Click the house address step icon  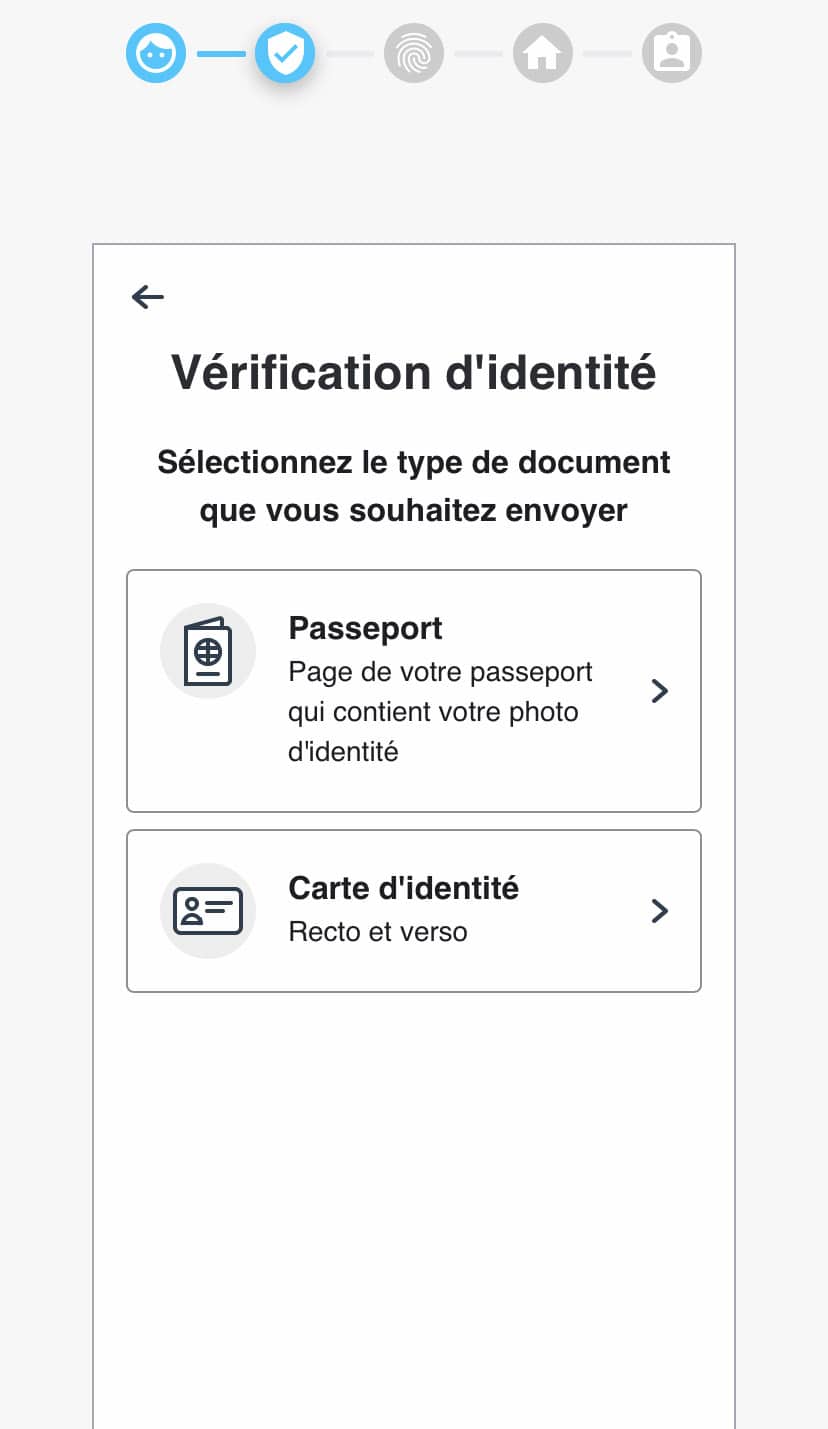(543, 53)
